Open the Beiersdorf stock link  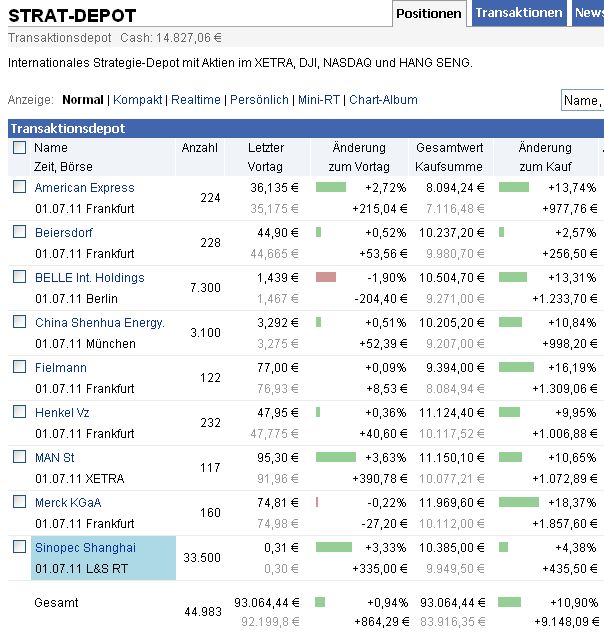pyautogui.click(x=64, y=233)
